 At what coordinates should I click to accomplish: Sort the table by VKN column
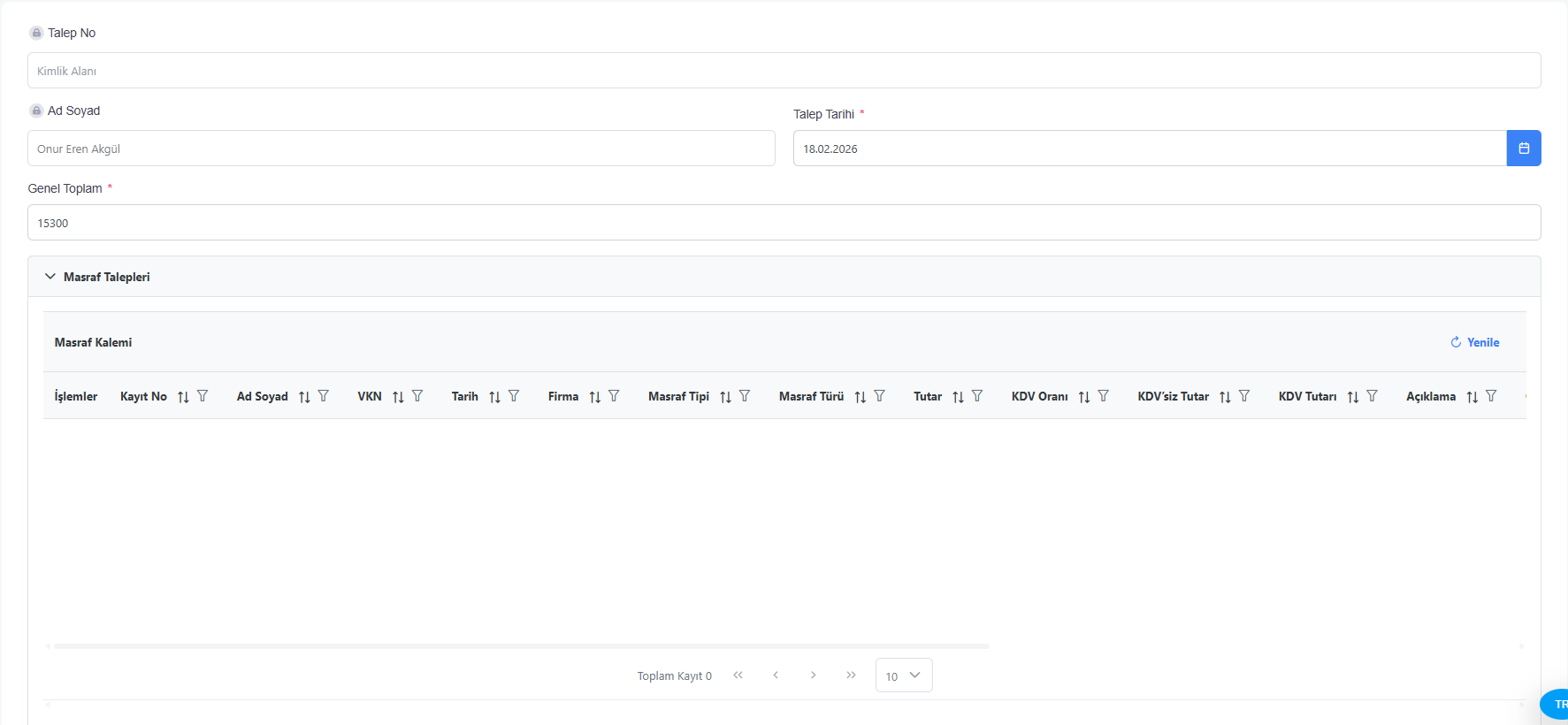tap(398, 397)
